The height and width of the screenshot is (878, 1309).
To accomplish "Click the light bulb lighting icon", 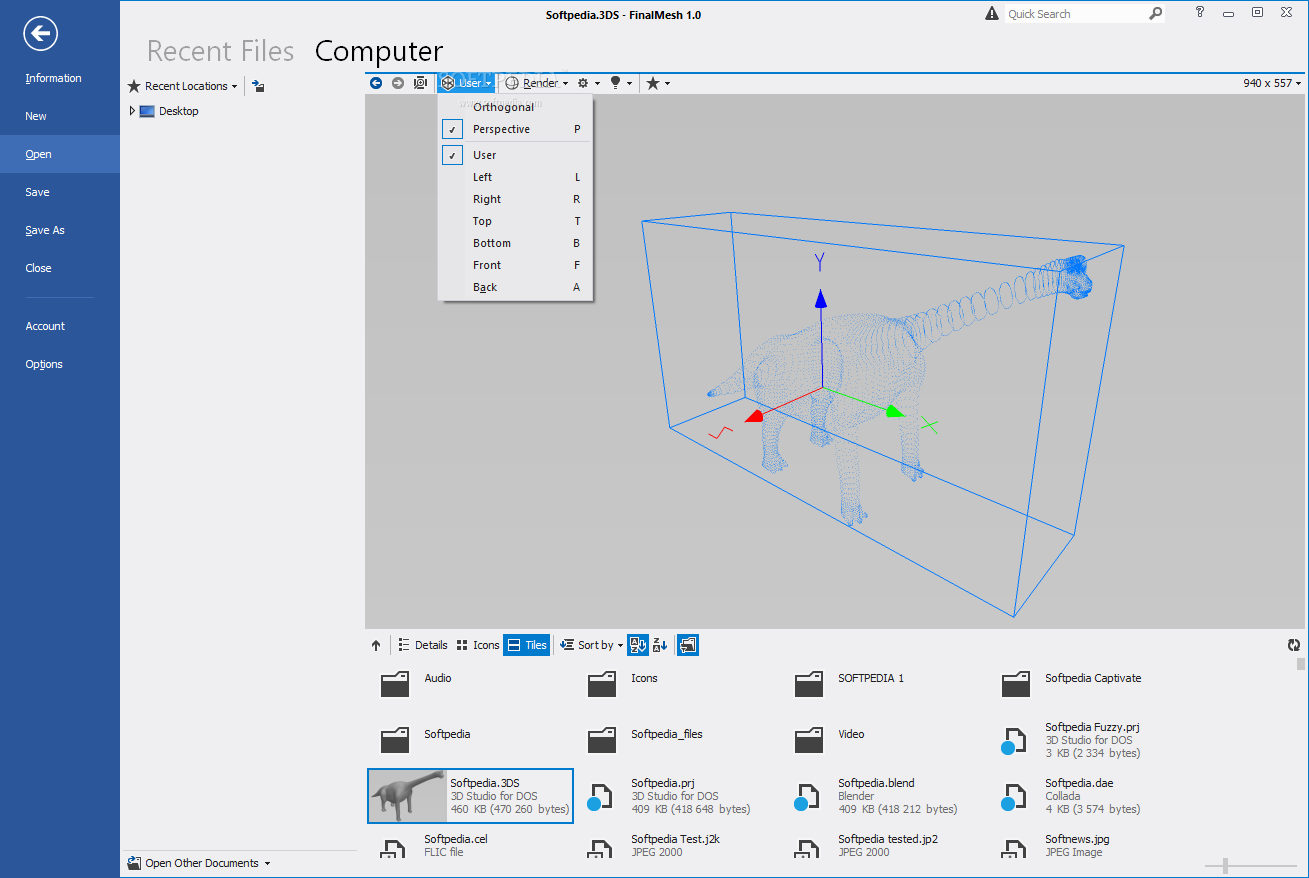I will click(616, 83).
